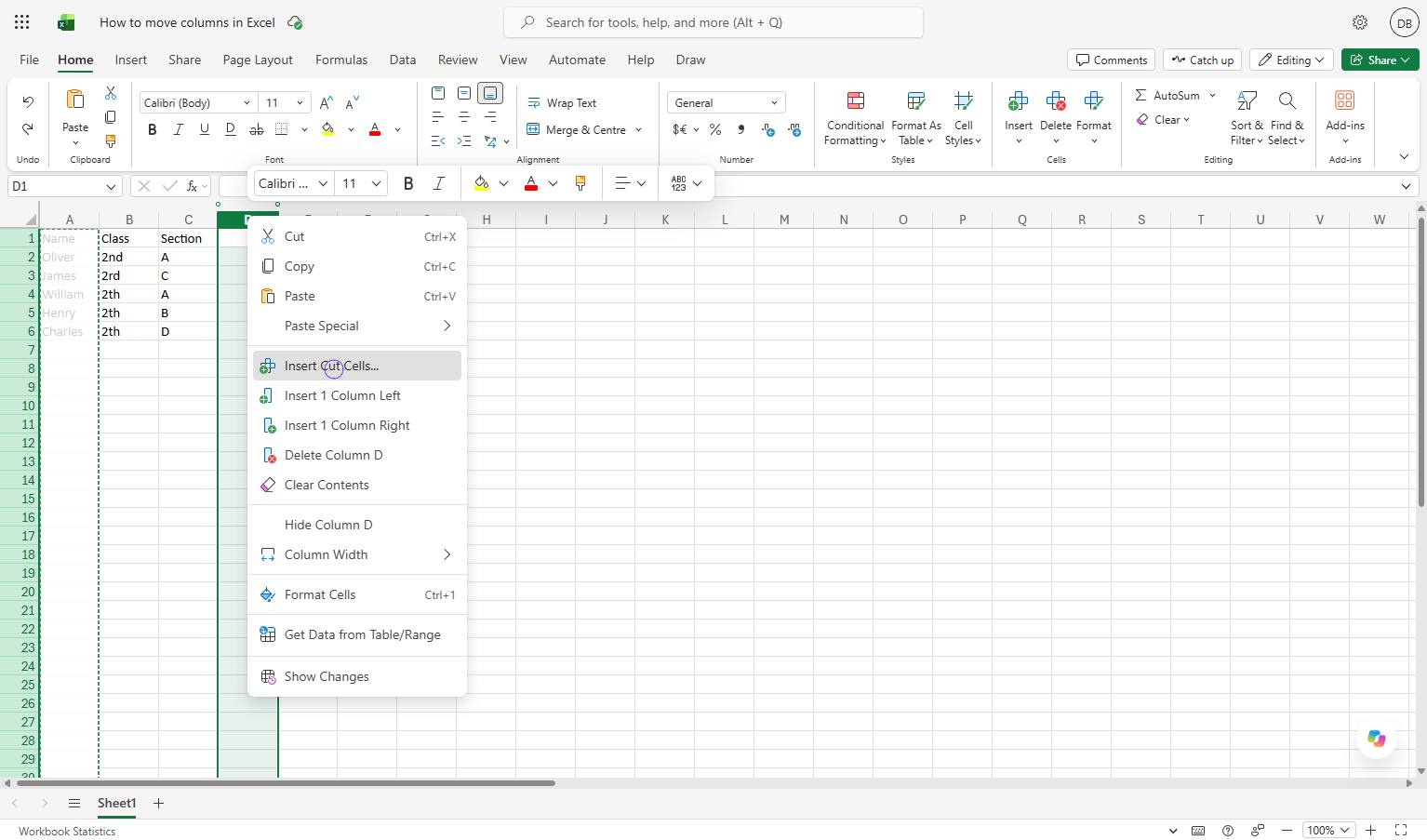Click the Undo arrow icon
1427x840 pixels.
pos(28,101)
